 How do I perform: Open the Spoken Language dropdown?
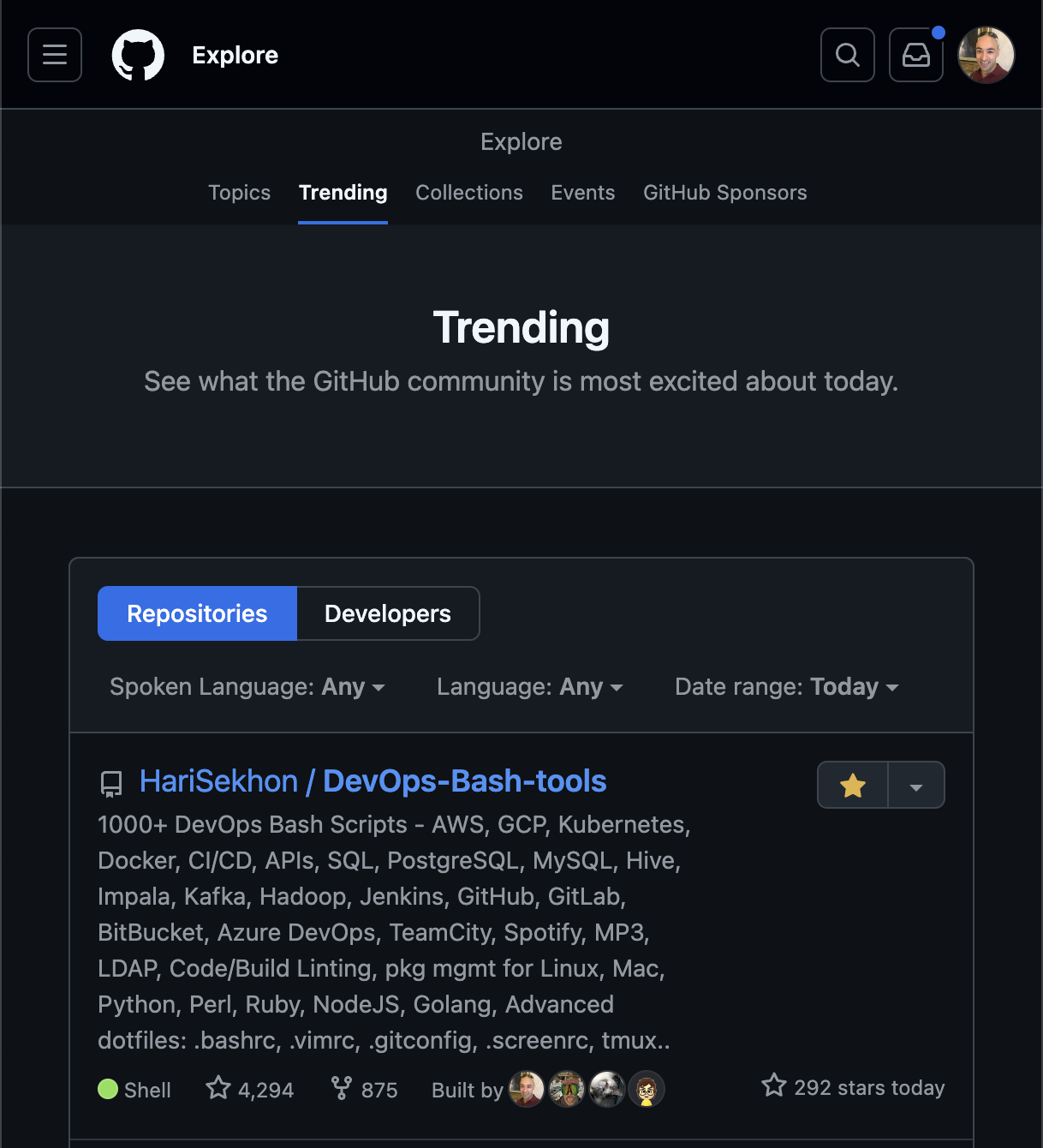[x=247, y=686]
